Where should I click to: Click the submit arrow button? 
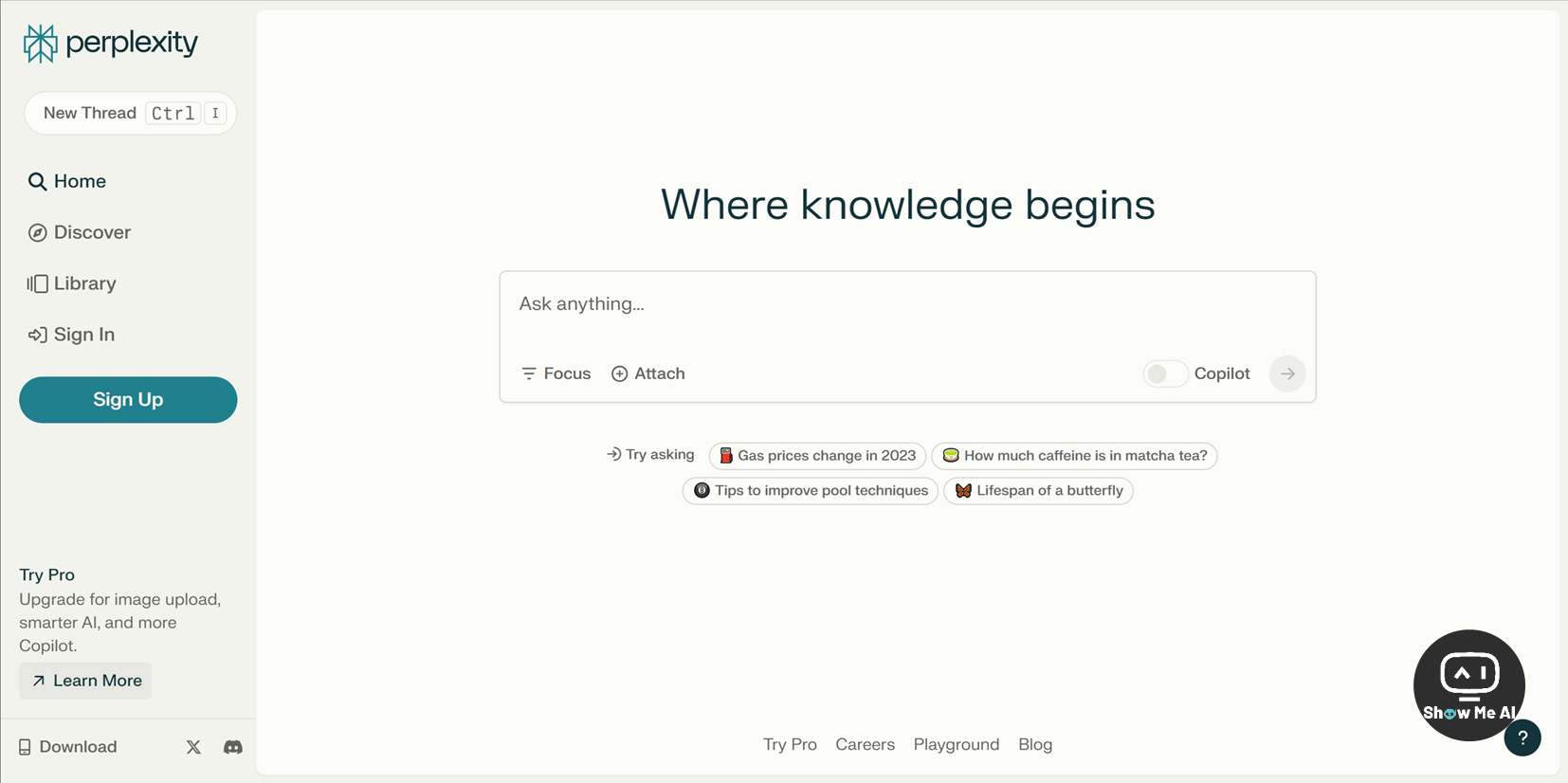1287,373
